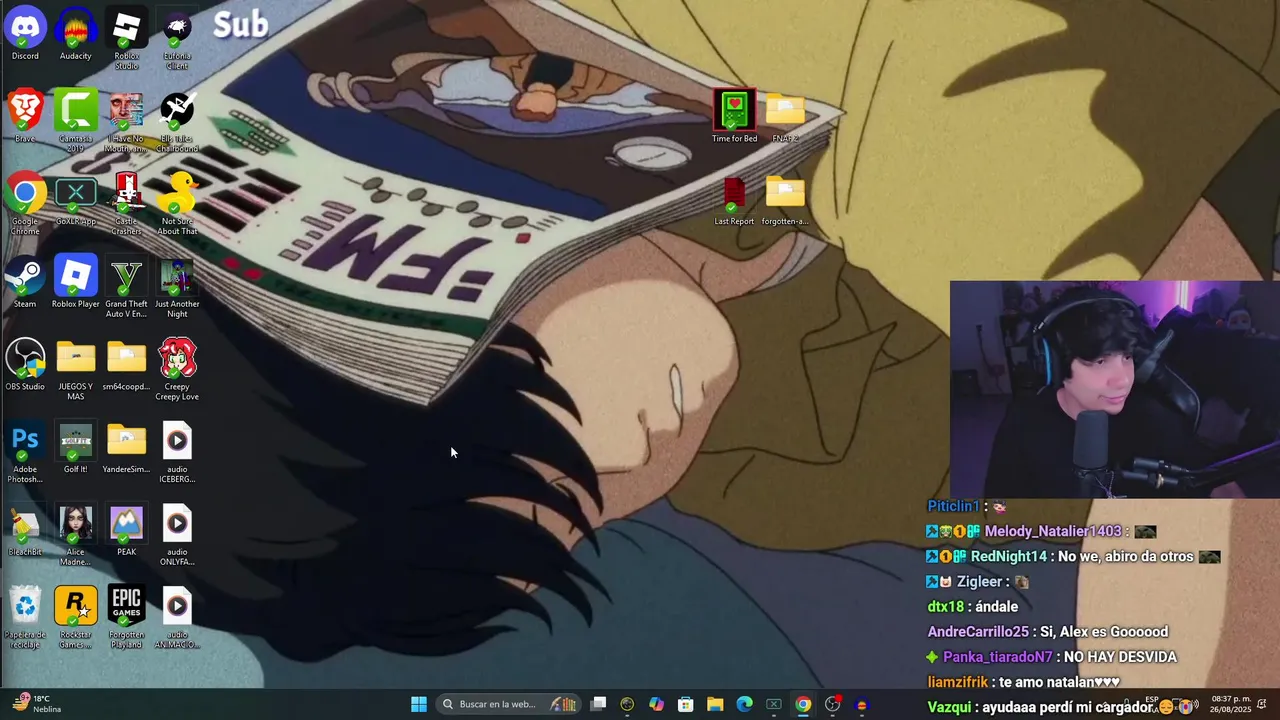This screenshot has height=720, width=1280.
Task: Open the Brave browser desktop icon
Action: pyautogui.click(x=25, y=116)
